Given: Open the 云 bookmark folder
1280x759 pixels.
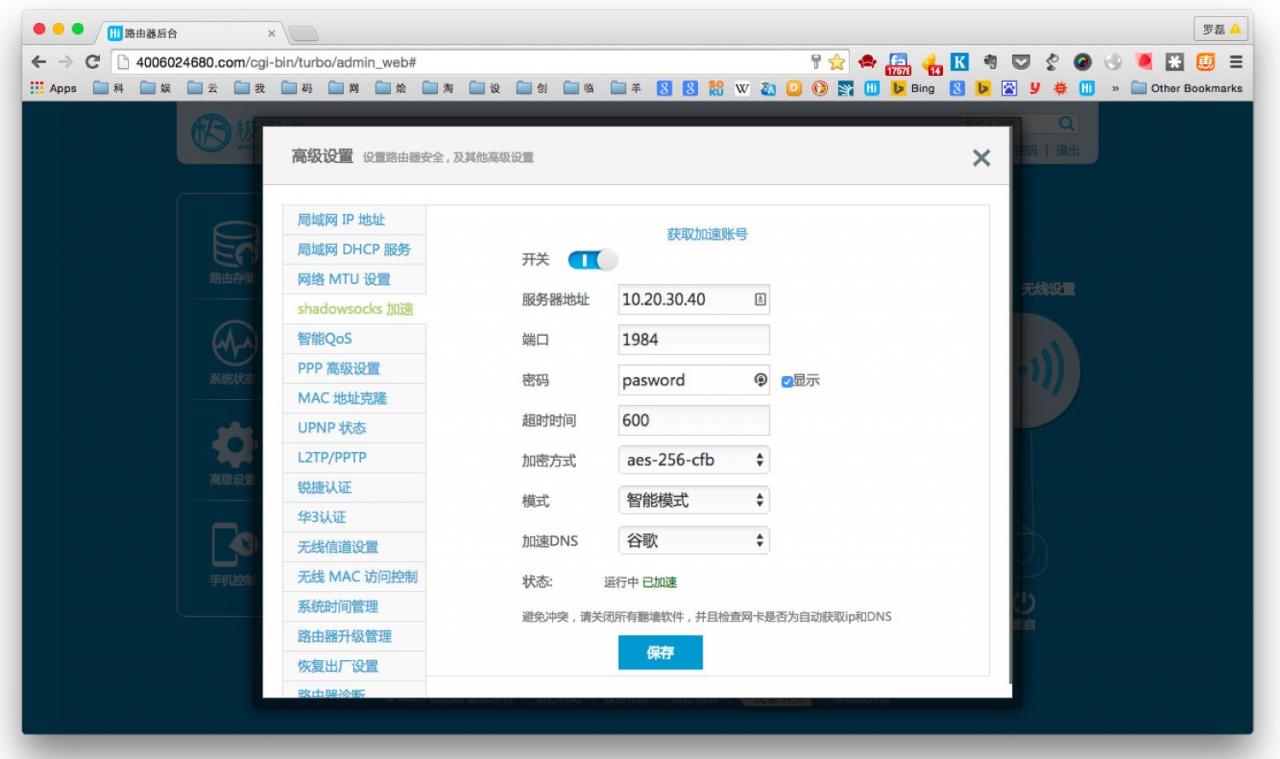Looking at the screenshot, I should [x=201, y=88].
